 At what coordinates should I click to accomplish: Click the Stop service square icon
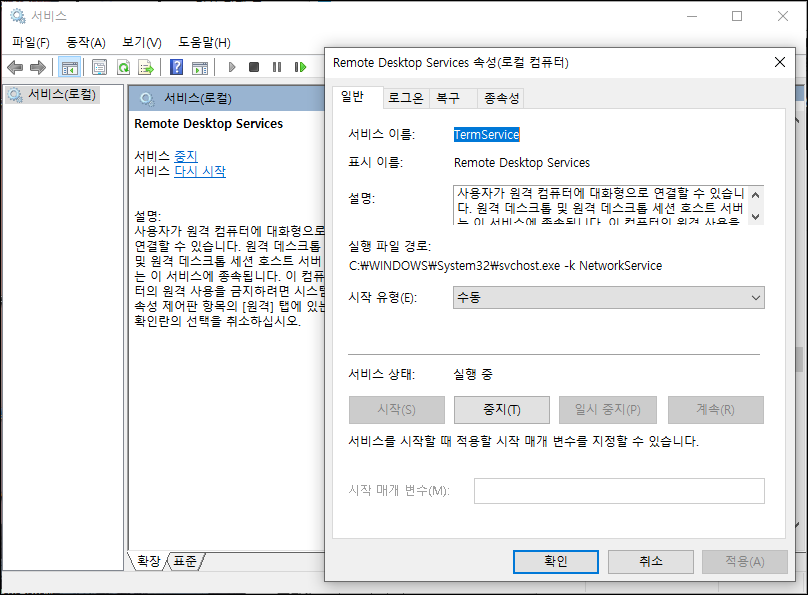[x=254, y=67]
